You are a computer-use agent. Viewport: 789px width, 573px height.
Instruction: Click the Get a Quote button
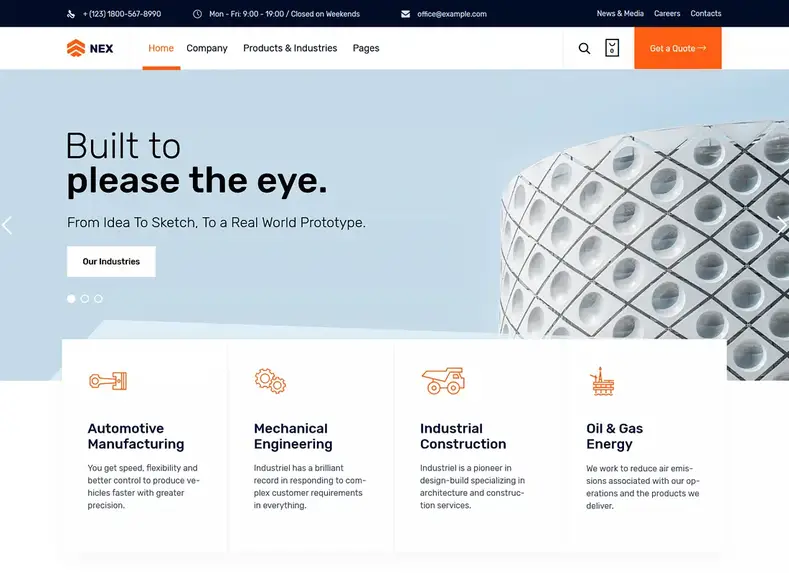(678, 48)
